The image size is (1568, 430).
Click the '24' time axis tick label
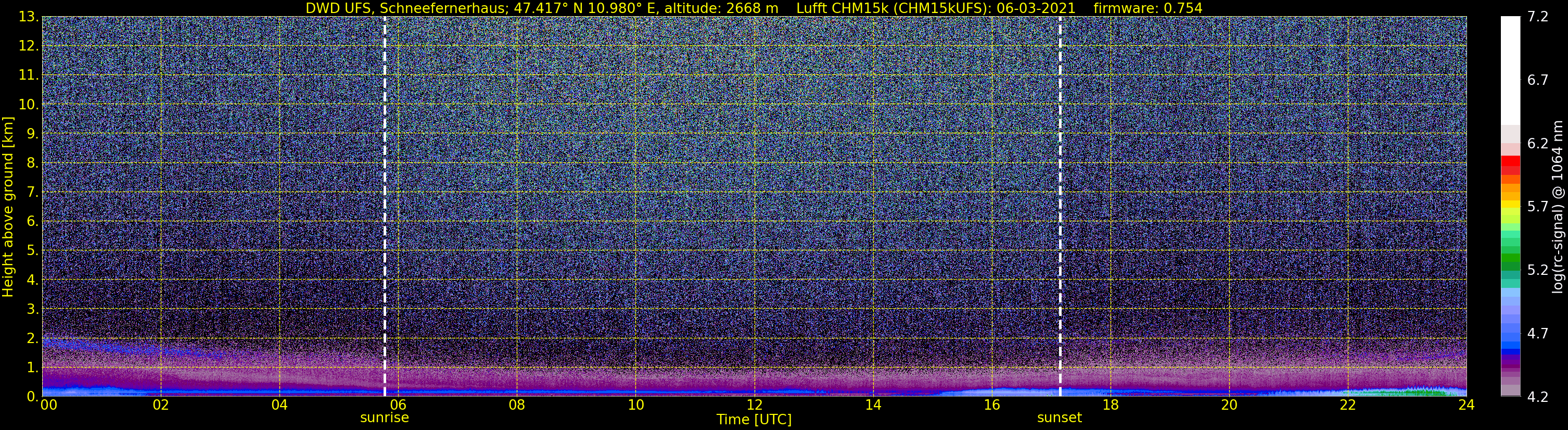(1467, 405)
